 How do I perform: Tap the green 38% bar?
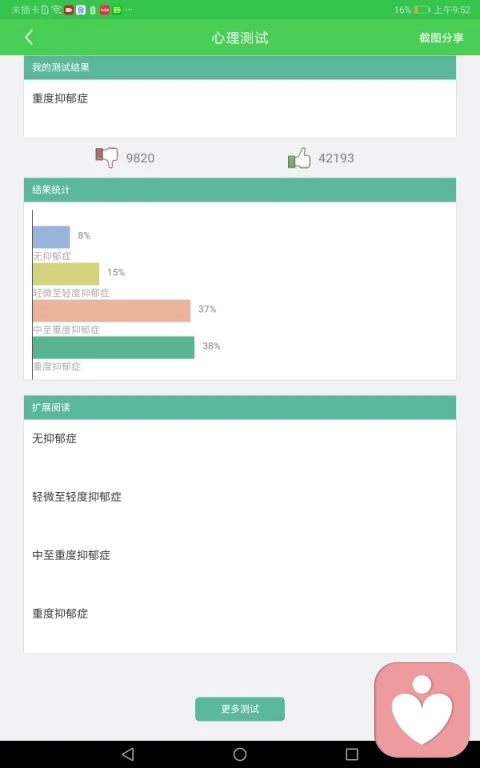pos(114,347)
